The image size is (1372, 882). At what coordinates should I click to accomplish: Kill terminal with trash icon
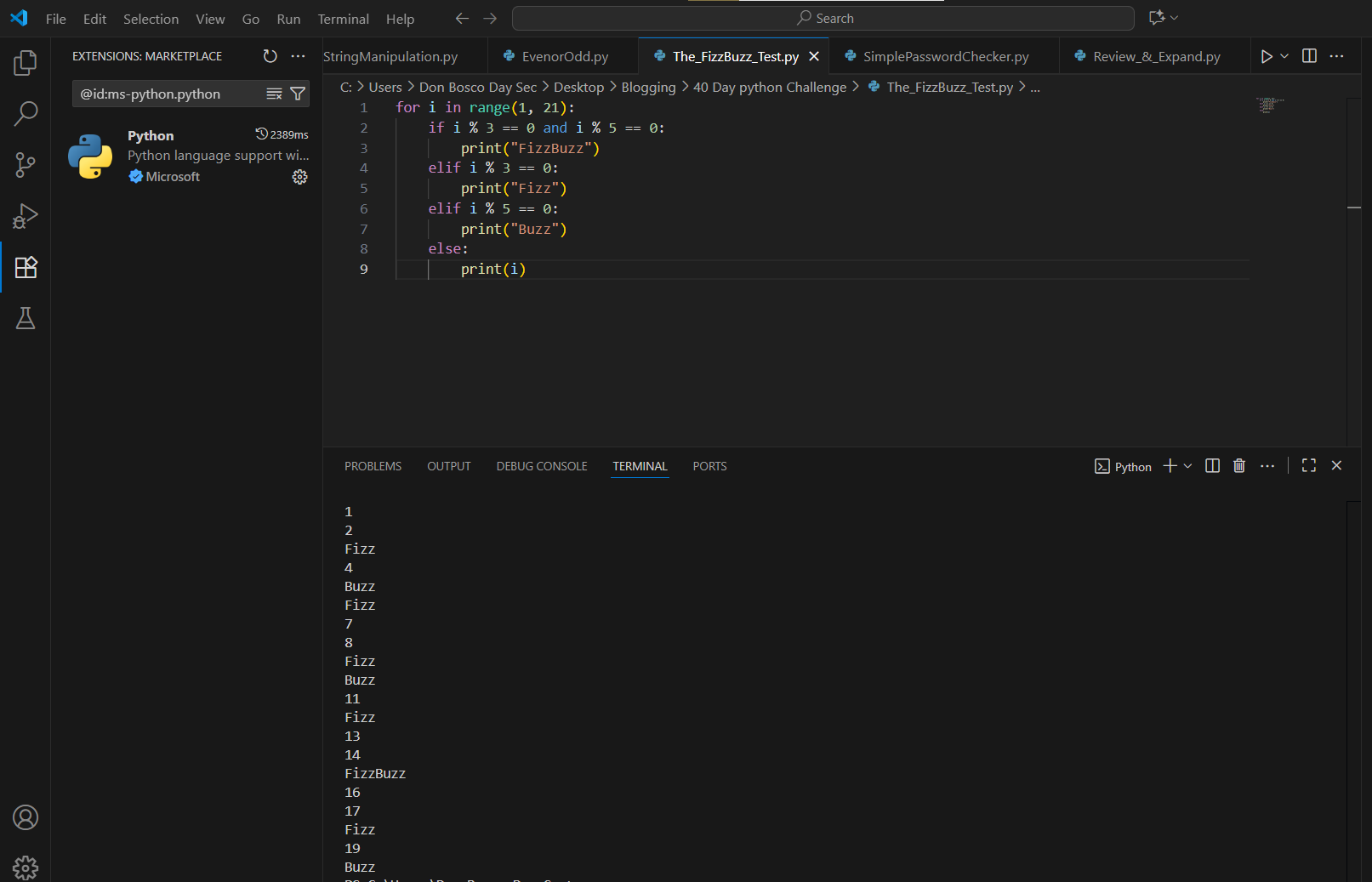pyautogui.click(x=1239, y=466)
